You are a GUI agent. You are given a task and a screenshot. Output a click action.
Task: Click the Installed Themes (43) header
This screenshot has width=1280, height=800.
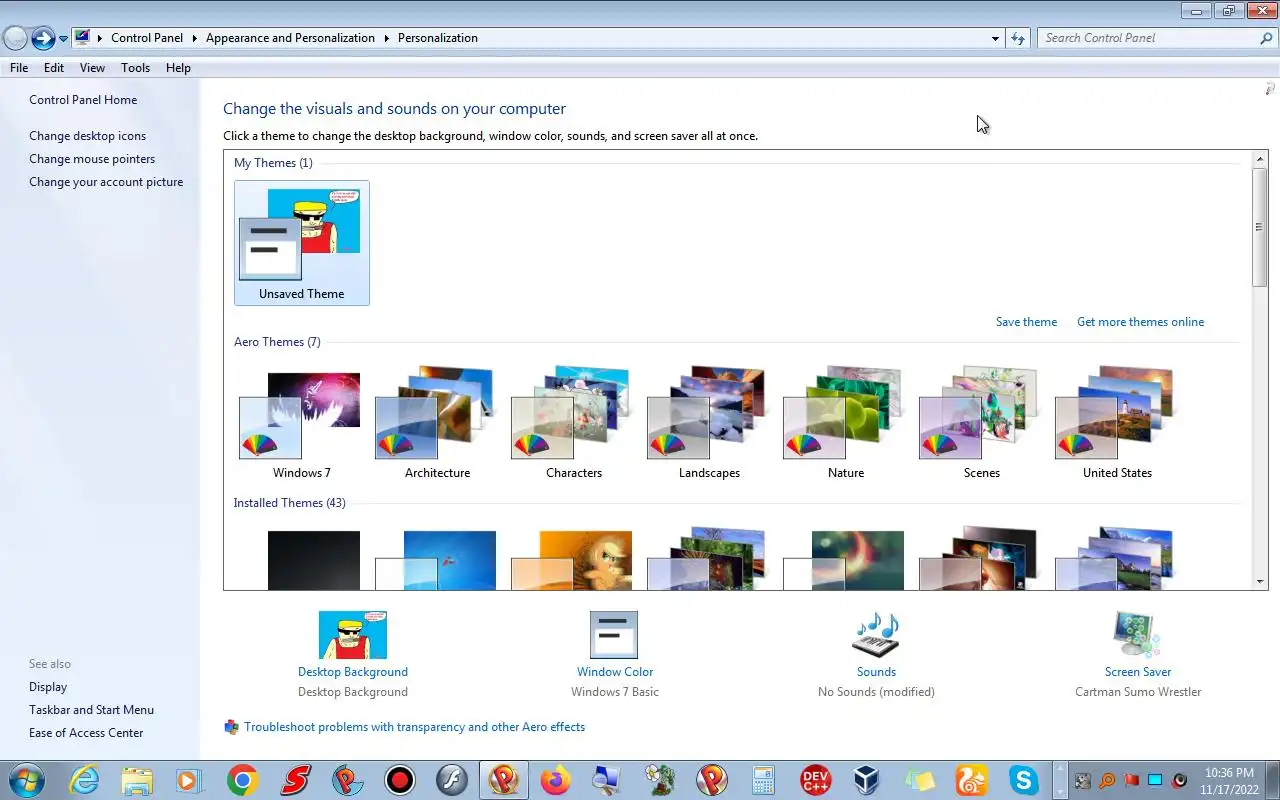pyautogui.click(x=289, y=503)
